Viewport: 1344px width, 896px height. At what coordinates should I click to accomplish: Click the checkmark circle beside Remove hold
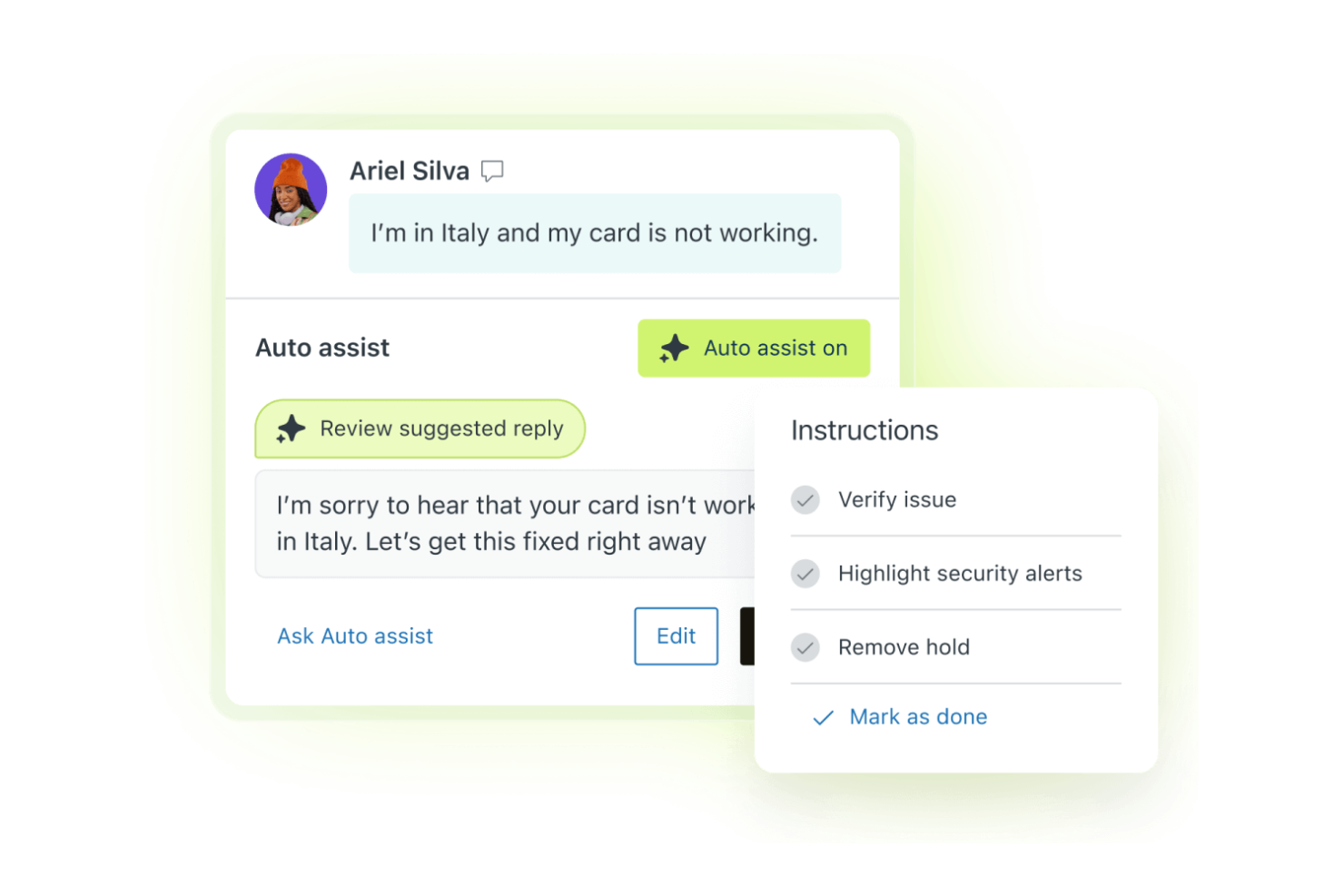click(805, 647)
